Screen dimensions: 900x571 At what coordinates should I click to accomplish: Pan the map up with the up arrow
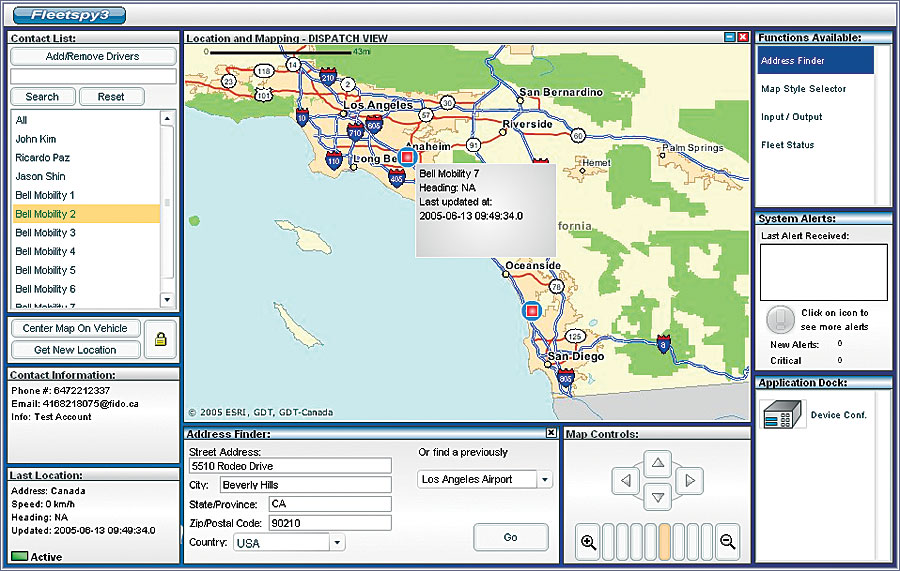658,463
